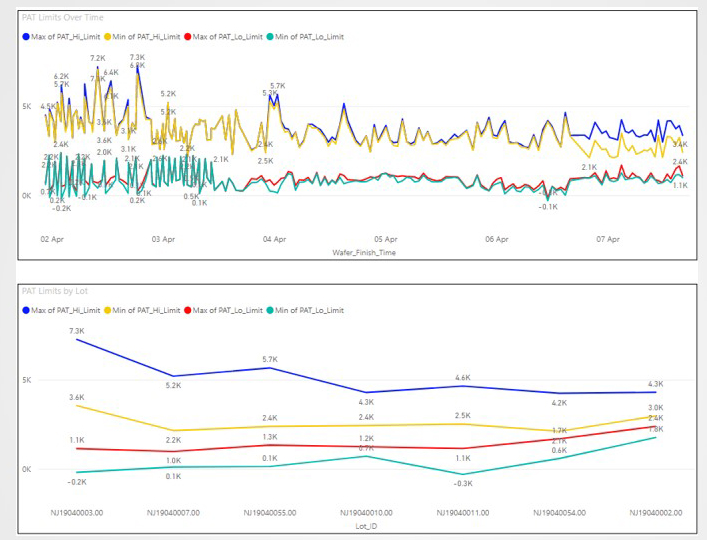Viewport: 707px width, 540px height.
Task: Click the 04 Apr x-axis label
Action: 275,240
